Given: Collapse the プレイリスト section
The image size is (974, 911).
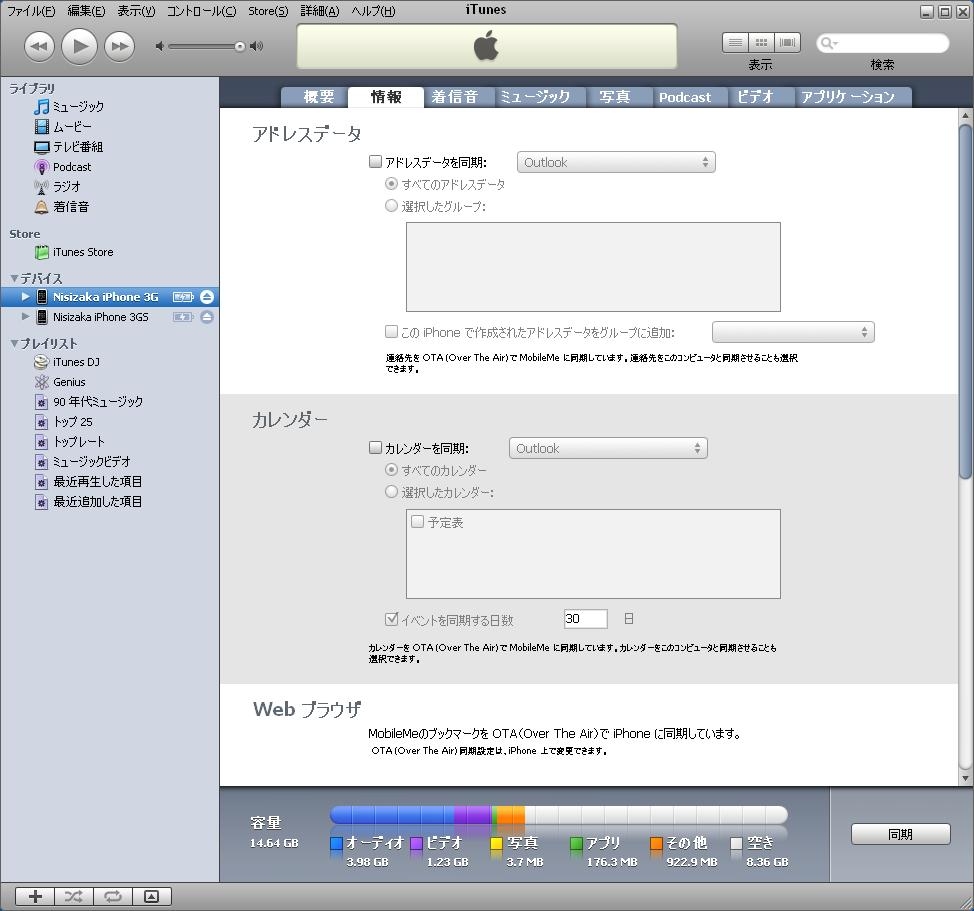Looking at the screenshot, I should (14, 343).
